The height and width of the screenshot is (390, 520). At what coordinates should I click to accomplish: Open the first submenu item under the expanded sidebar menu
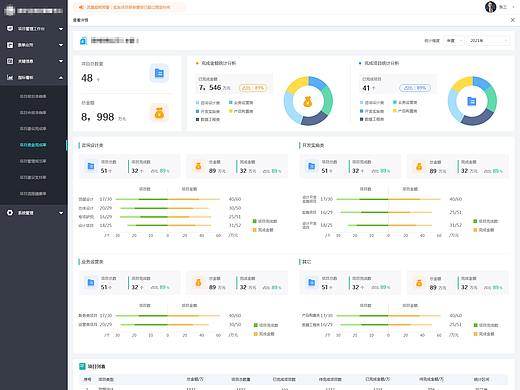pyautogui.click(x=33, y=96)
